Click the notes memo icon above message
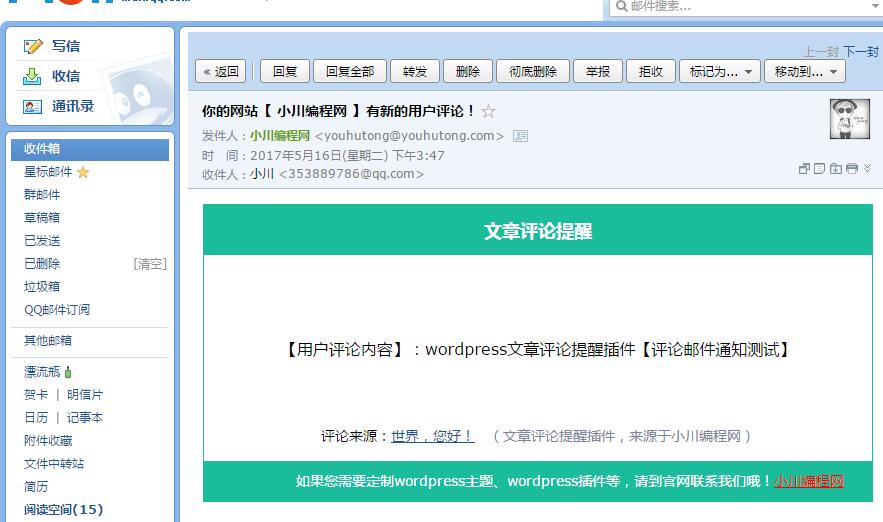This screenshot has width=883, height=522. (820, 168)
